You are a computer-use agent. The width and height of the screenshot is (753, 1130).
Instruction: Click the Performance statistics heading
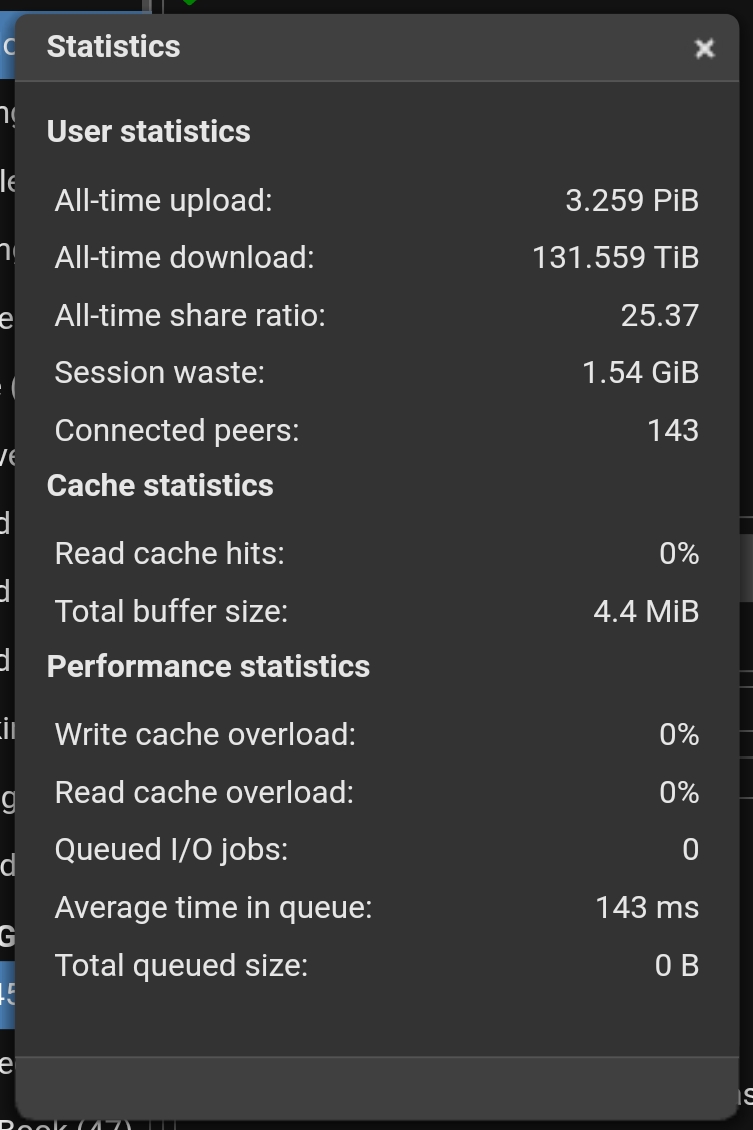[208, 667]
